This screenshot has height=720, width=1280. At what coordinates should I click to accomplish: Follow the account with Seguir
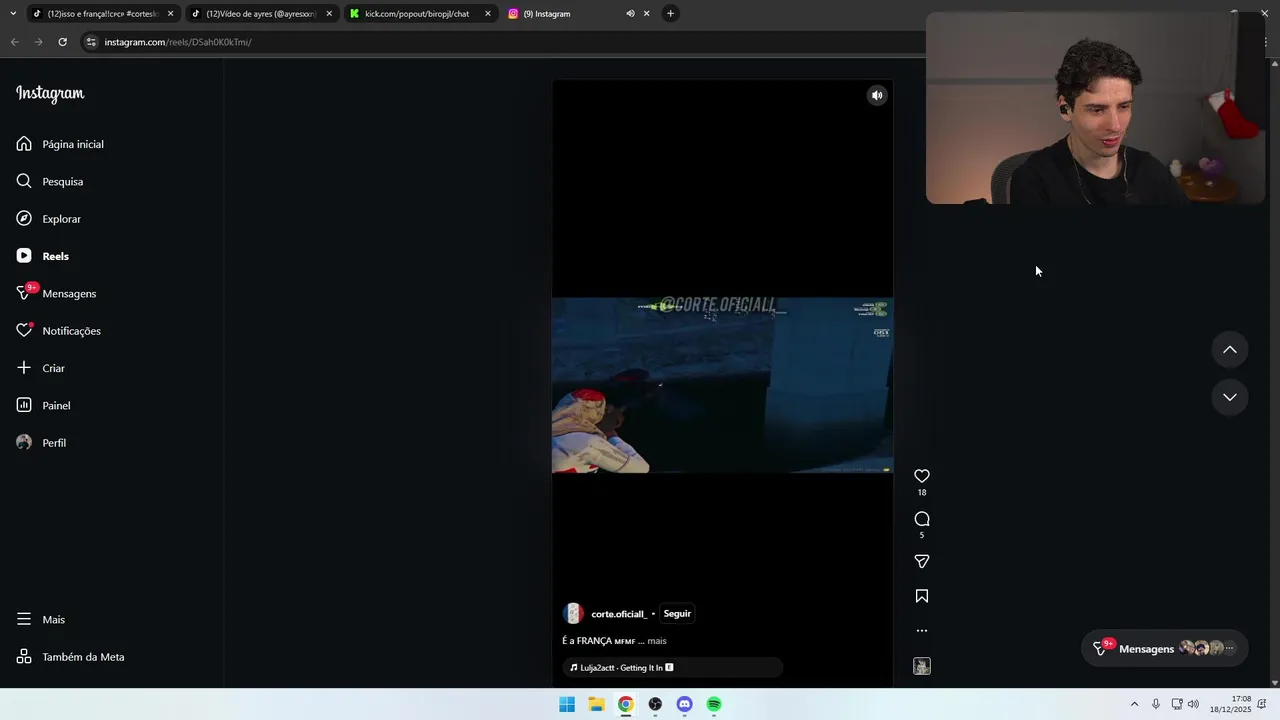677,614
